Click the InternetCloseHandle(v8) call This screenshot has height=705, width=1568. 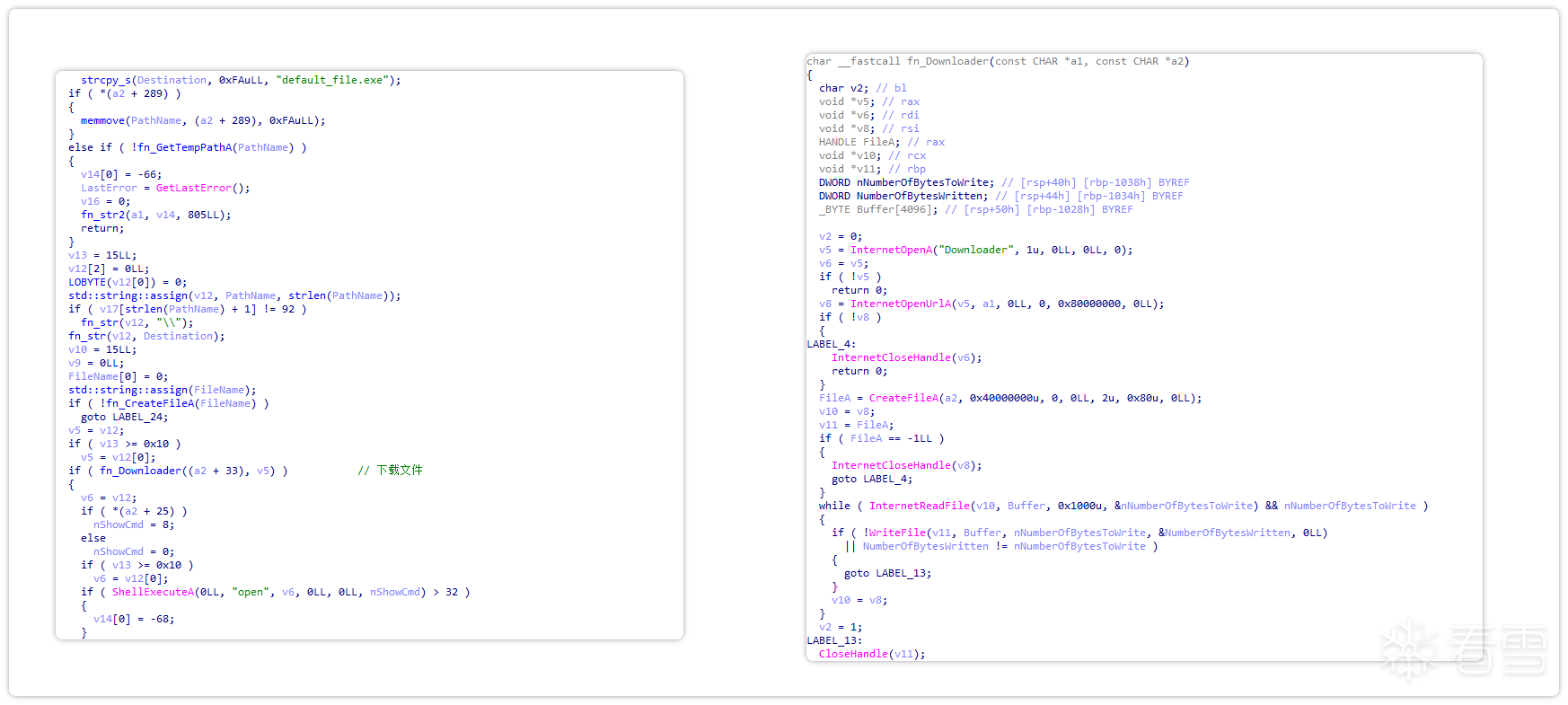(907, 465)
